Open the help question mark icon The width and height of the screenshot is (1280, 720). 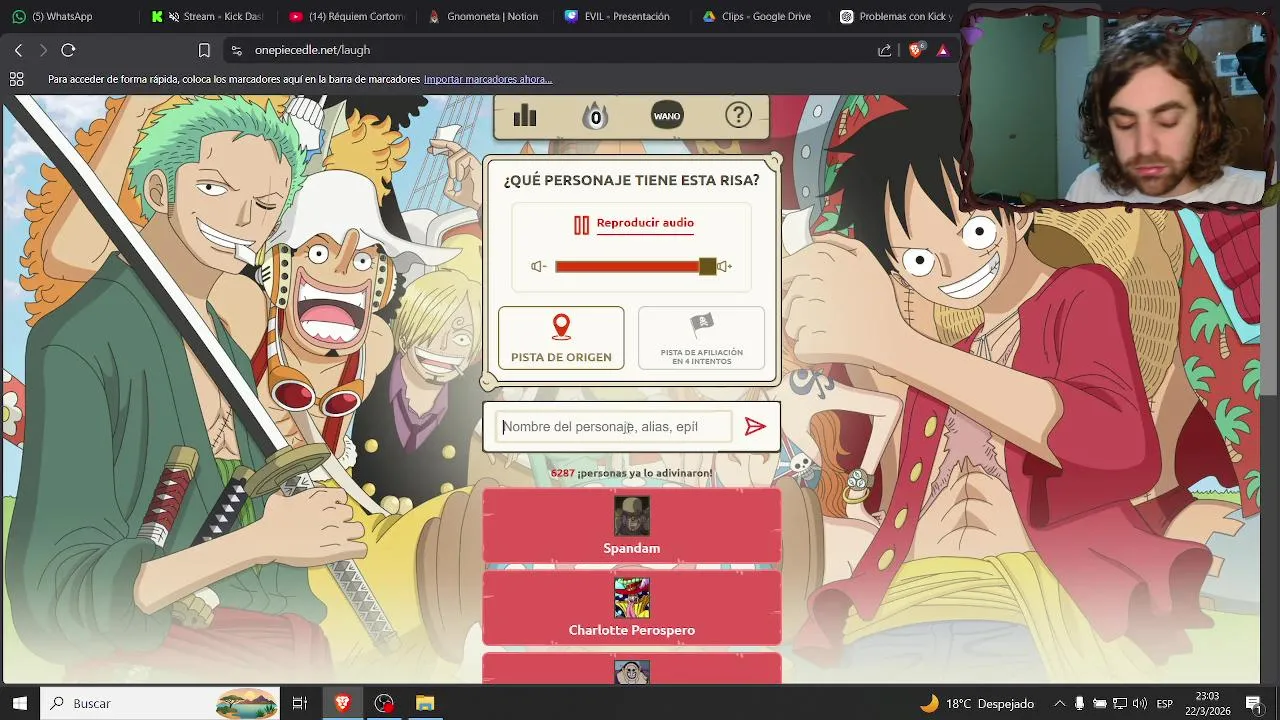pyautogui.click(x=738, y=116)
